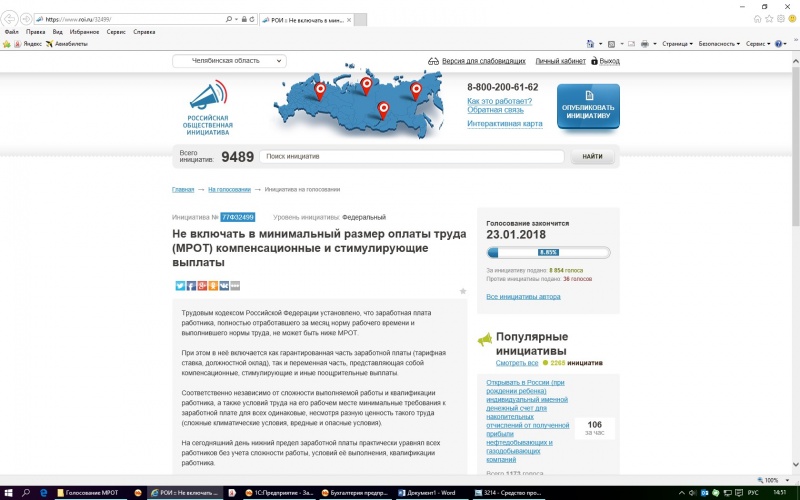This screenshot has width=800, height=500.
Task: Open the Челябинская область region dropdown
Action: pos(229,61)
